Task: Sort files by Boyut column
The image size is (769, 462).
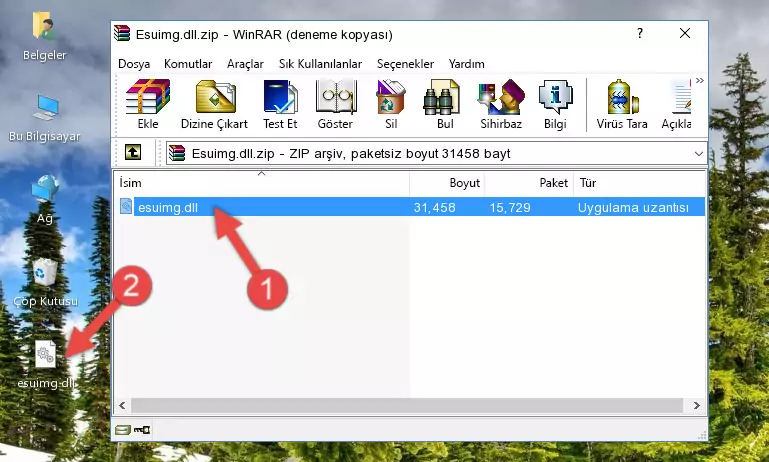Action: click(x=447, y=183)
